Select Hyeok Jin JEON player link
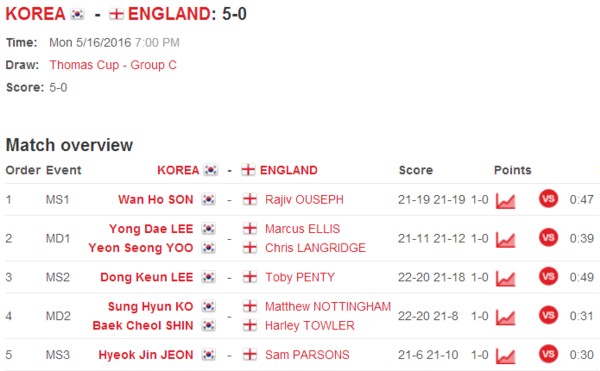This screenshot has height=371, width=600. point(146,355)
